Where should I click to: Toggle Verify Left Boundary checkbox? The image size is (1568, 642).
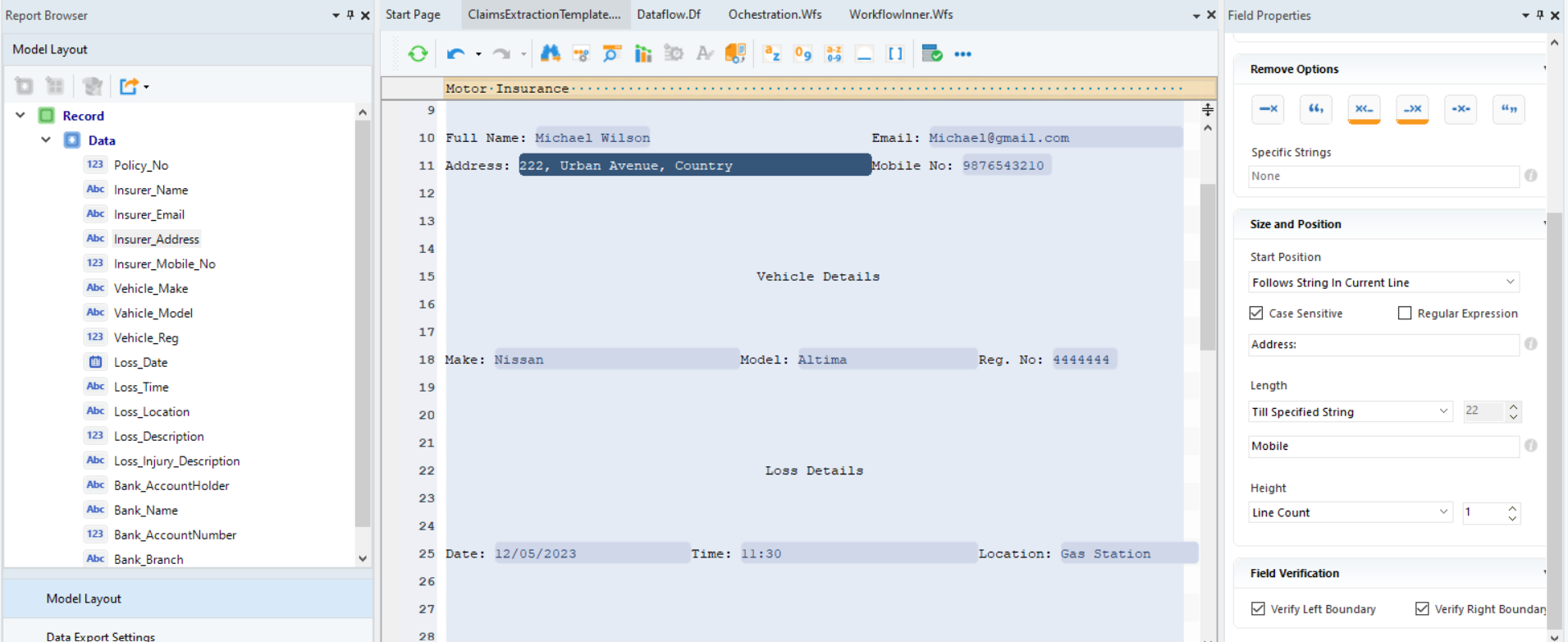tap(1258, 608)
